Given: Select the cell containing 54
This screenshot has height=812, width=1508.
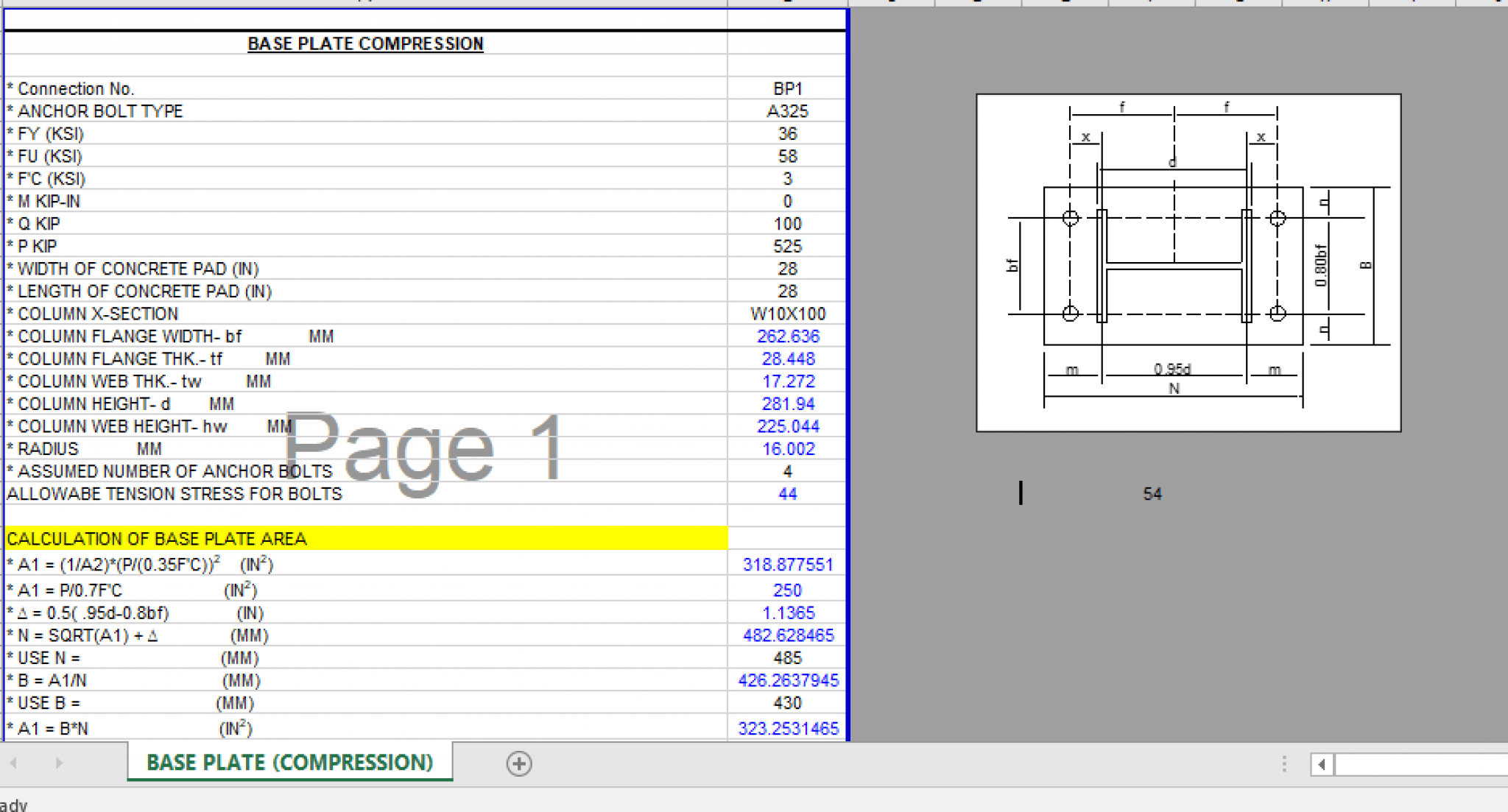Looking at the screenshot, I should tap(1152, 494).
